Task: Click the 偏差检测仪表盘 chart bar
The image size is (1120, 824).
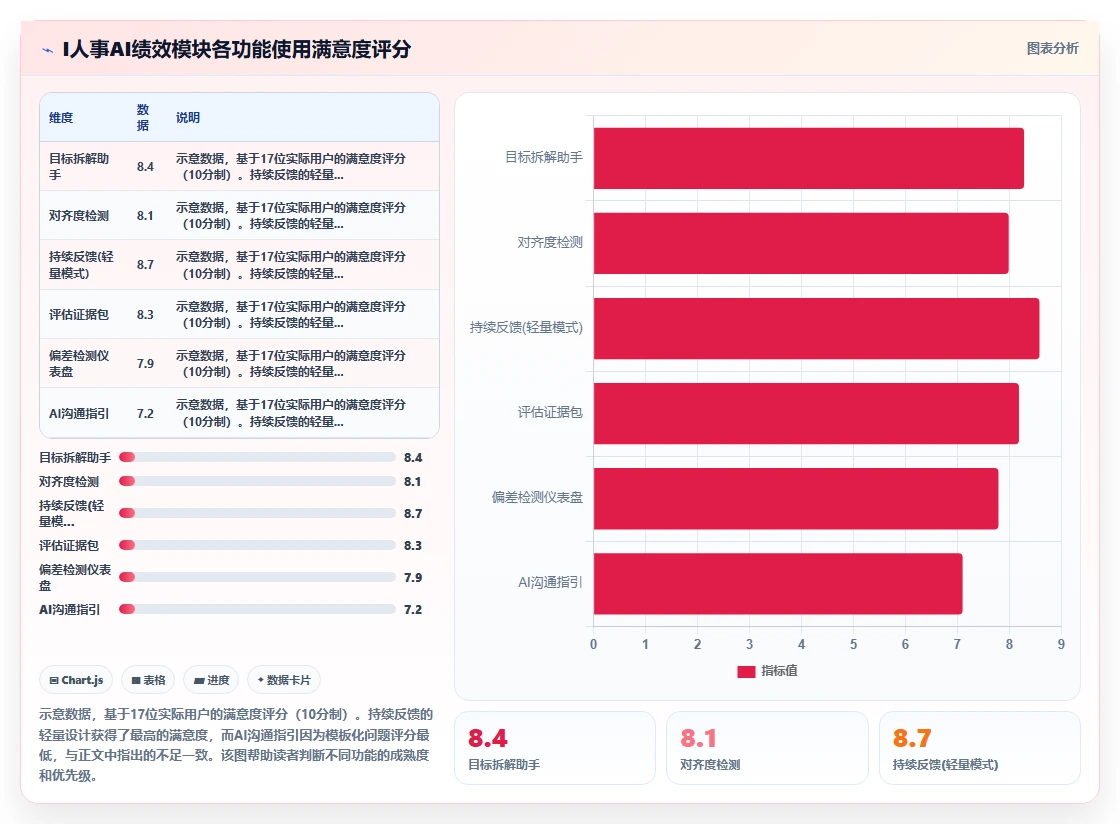Action: 796,498
